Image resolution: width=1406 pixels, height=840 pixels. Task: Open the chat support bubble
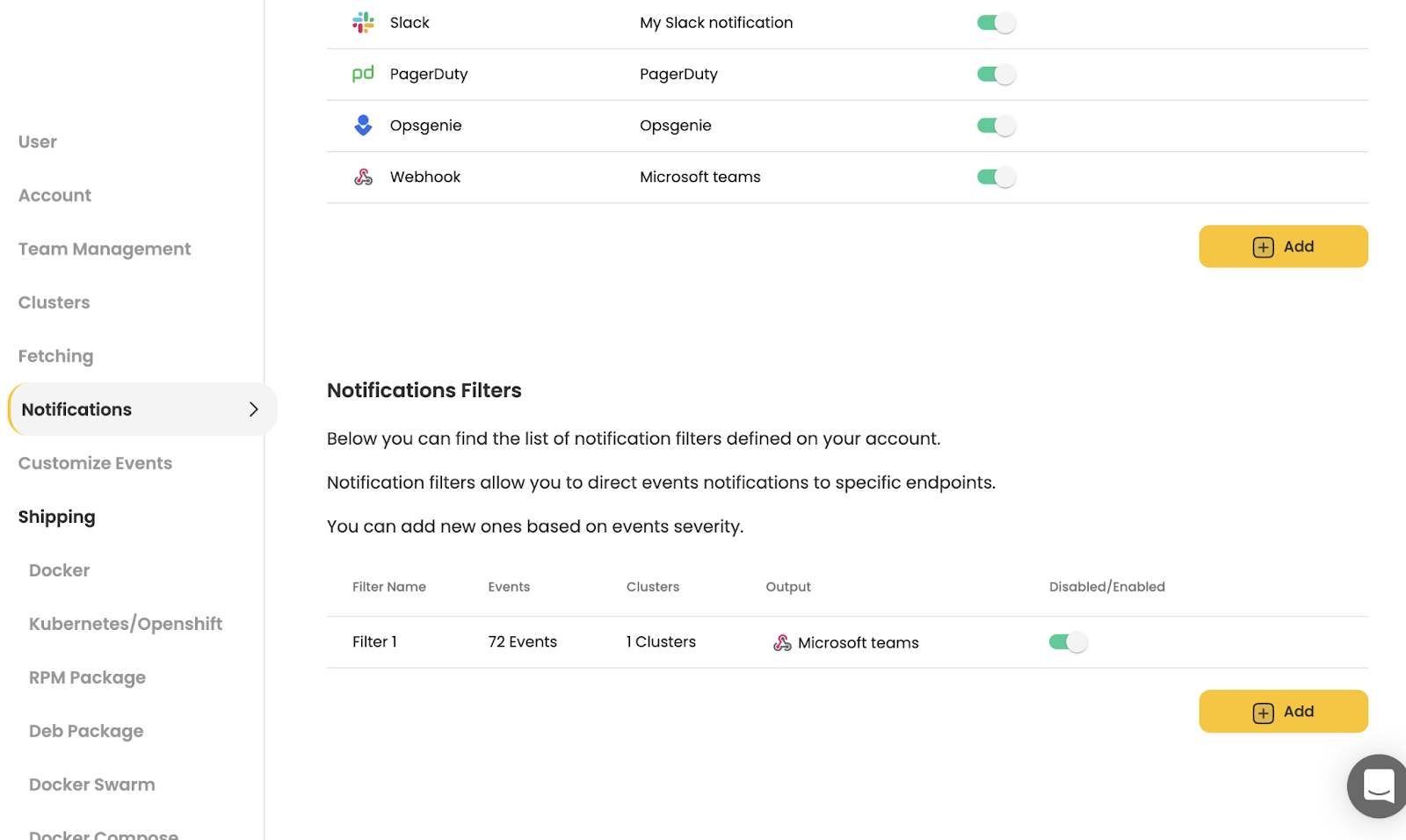tap(1377, 786)
